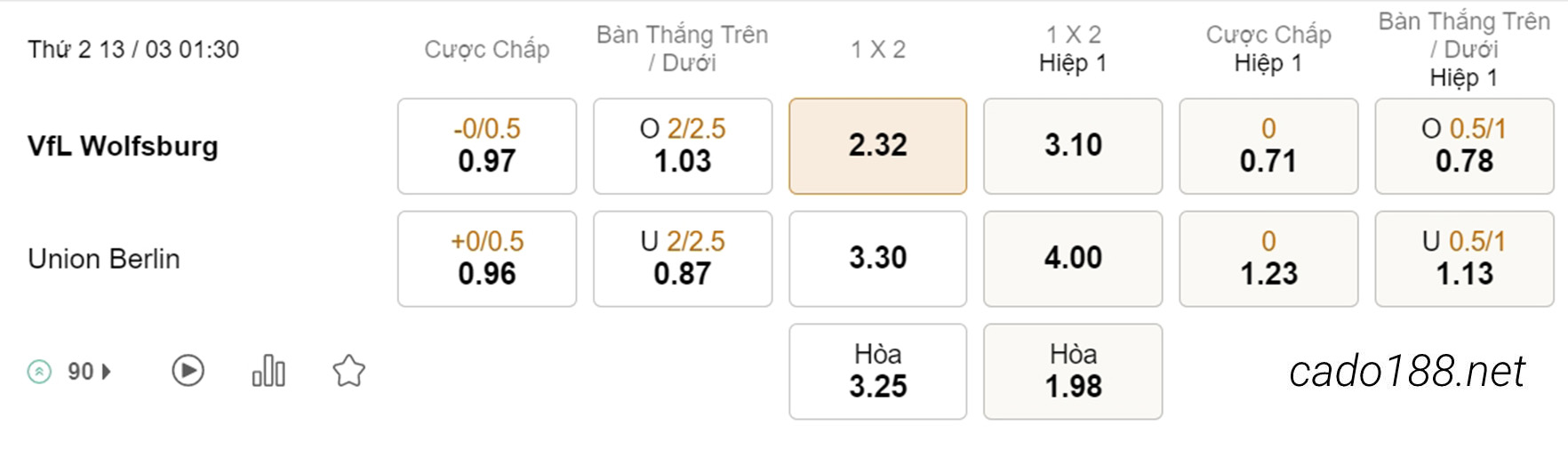Add match to favorites with star icon
Image resolution: width=1568 pixels, height=450 pixels.
click(x=348, y=371)
